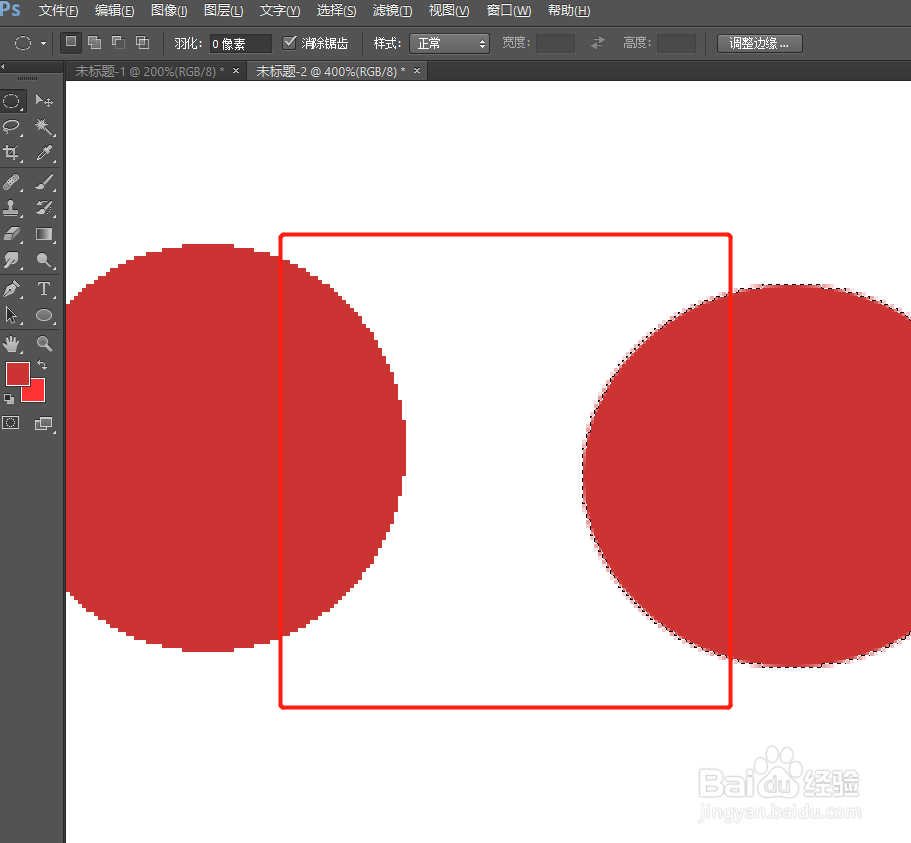Choose Intersect with Selection mode
Image resolution: width=911 pixels, height=843 pixels.
tap(142, 42)
